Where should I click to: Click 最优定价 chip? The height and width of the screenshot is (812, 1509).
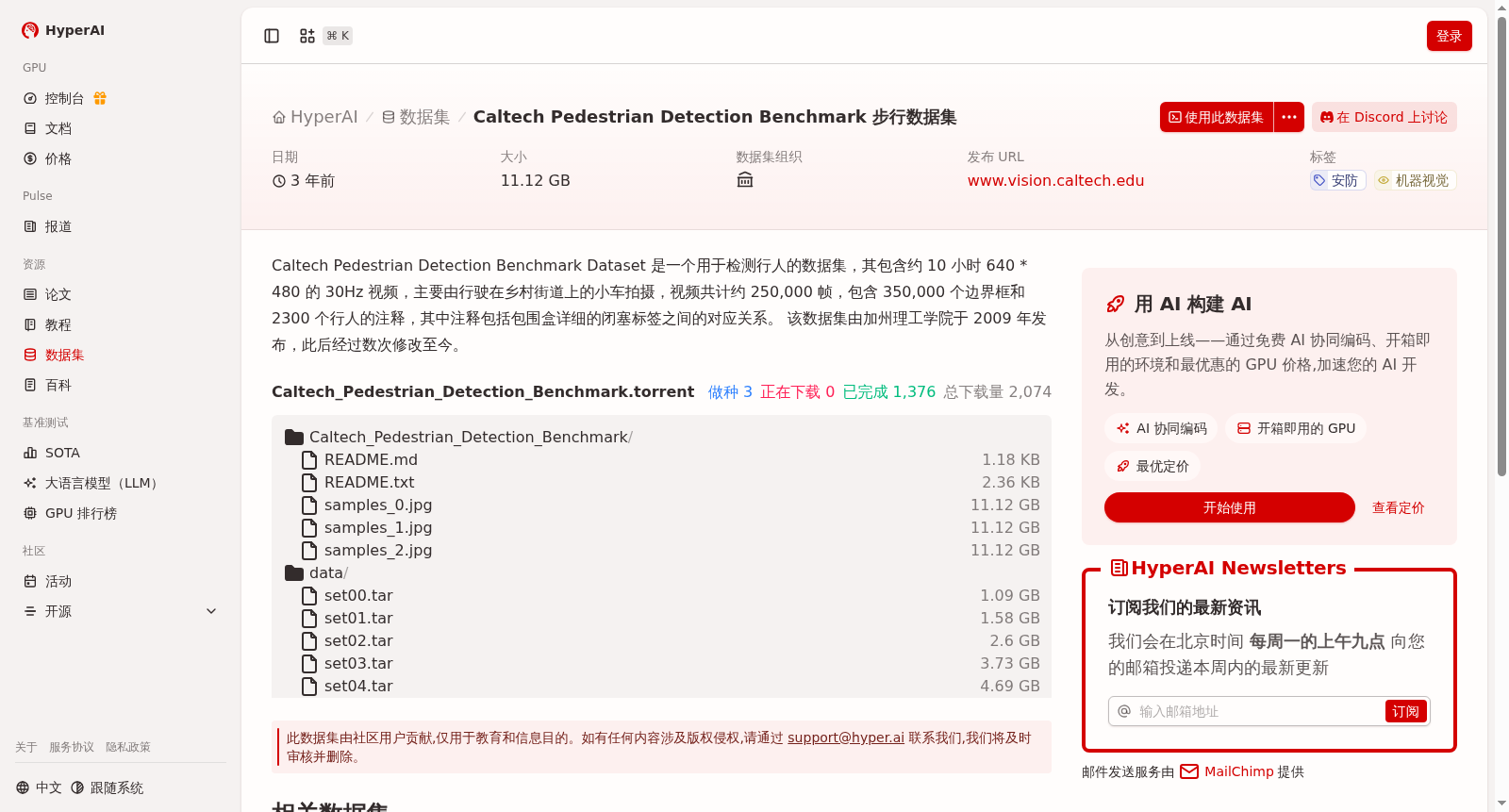point(1152,466)
